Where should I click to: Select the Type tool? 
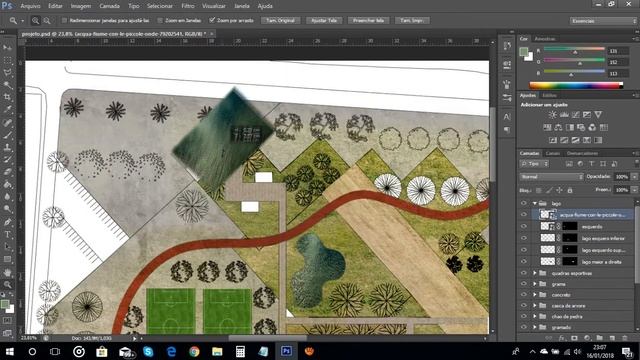click(x=7, y=235)
